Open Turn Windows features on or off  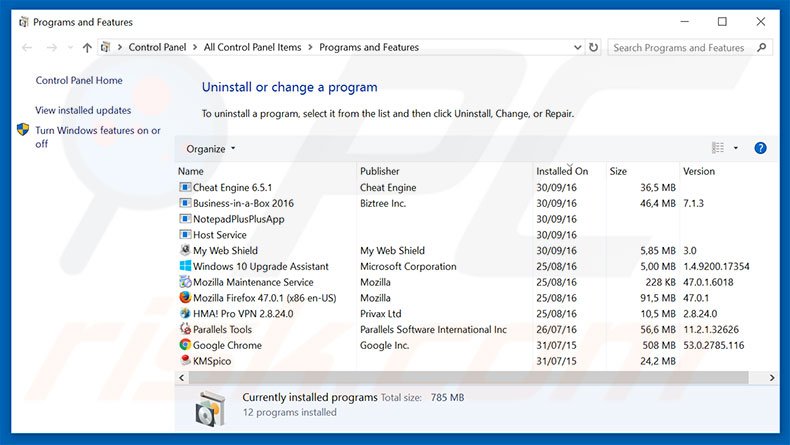[98, 137]
